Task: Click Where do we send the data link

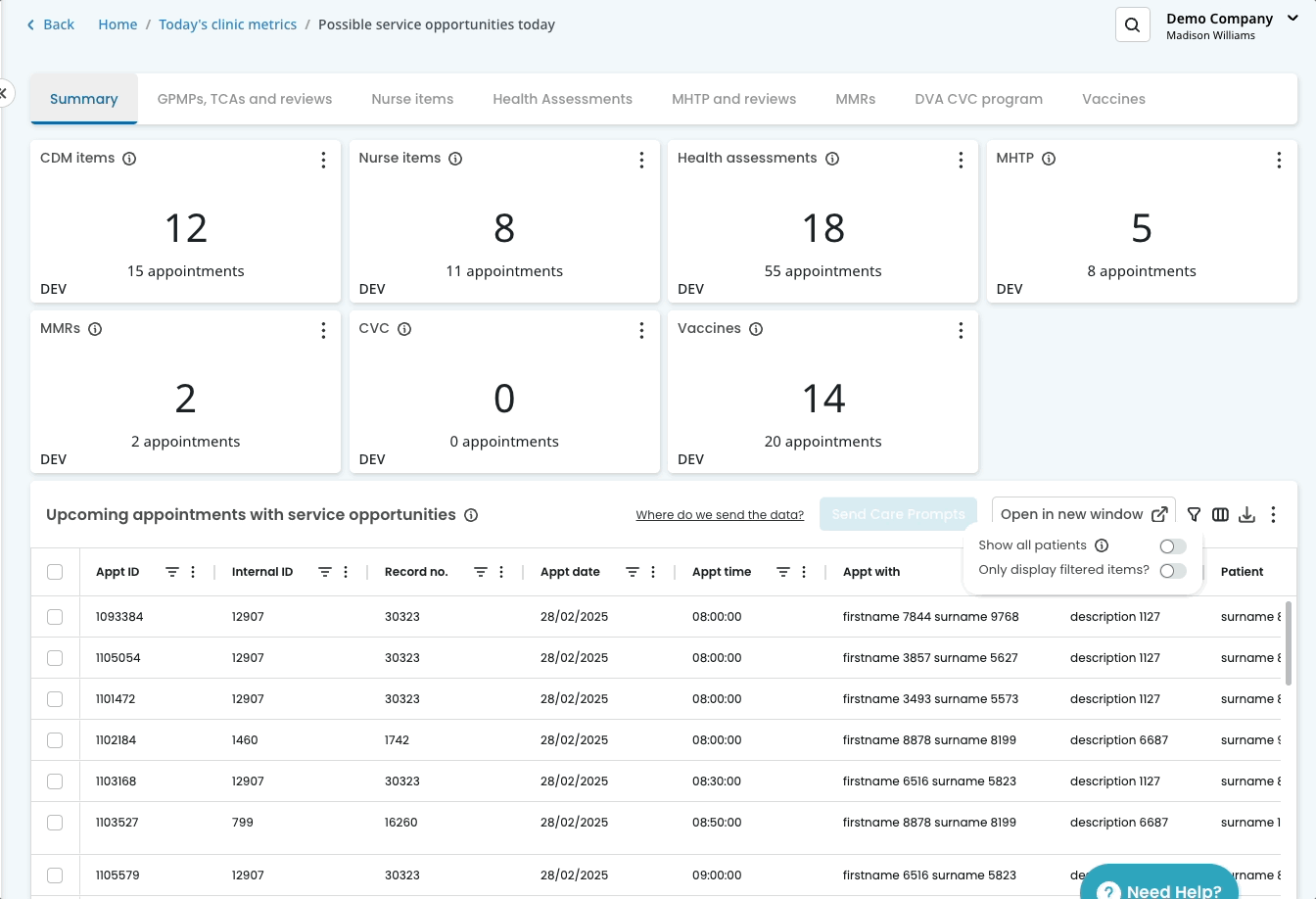Action: point(720,515)
